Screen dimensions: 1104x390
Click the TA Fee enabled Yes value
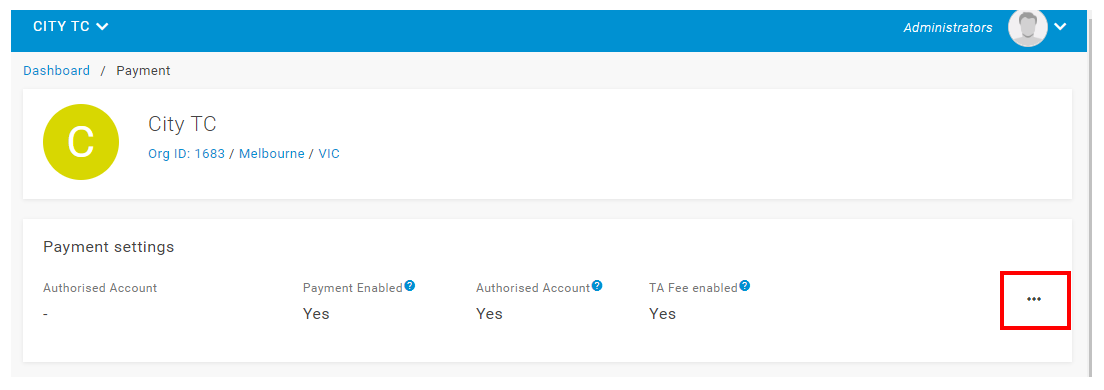(x=663, y=314)
